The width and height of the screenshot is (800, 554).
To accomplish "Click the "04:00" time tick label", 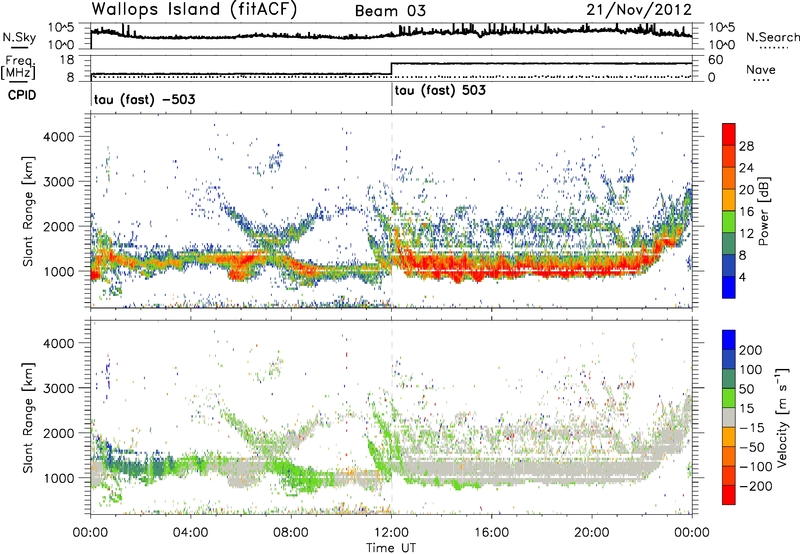I will point(190,533).
